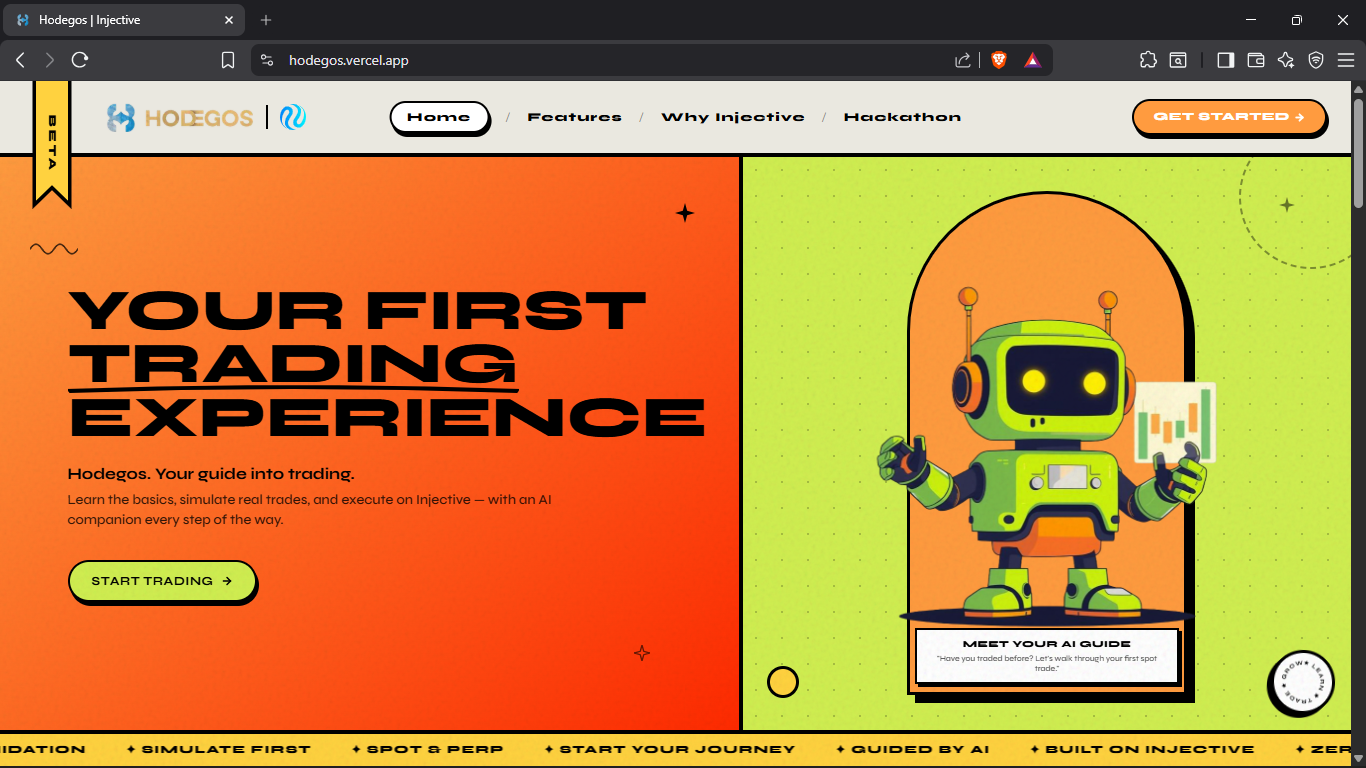Open the browser hamburger menu
This screenshot has height=768, width=1366.
coord(1346,60)
